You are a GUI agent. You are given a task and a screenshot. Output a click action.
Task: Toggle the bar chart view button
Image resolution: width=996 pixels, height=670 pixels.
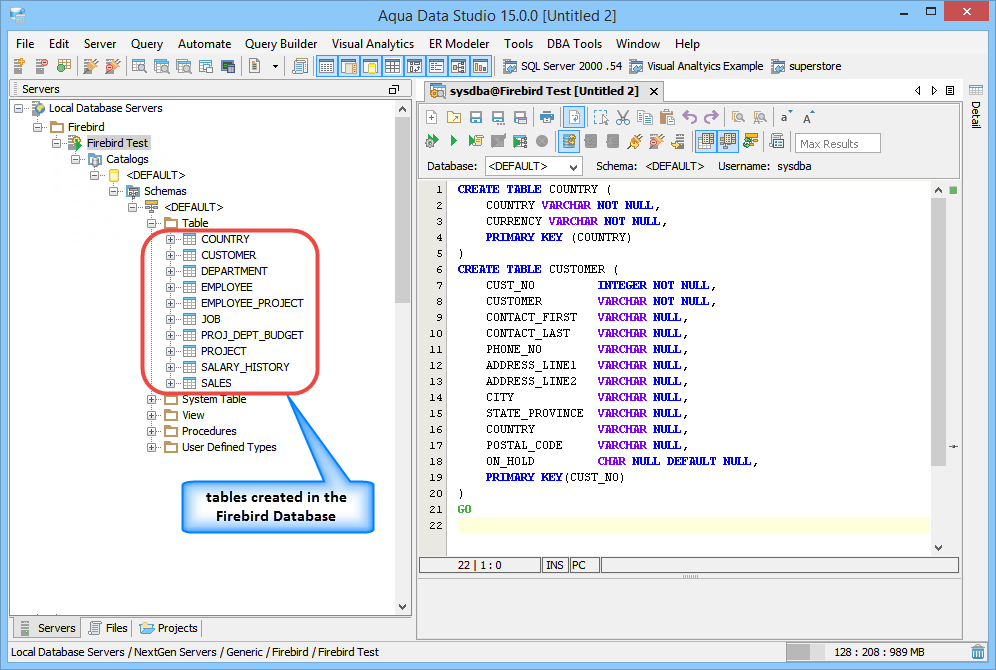point(480,66)
